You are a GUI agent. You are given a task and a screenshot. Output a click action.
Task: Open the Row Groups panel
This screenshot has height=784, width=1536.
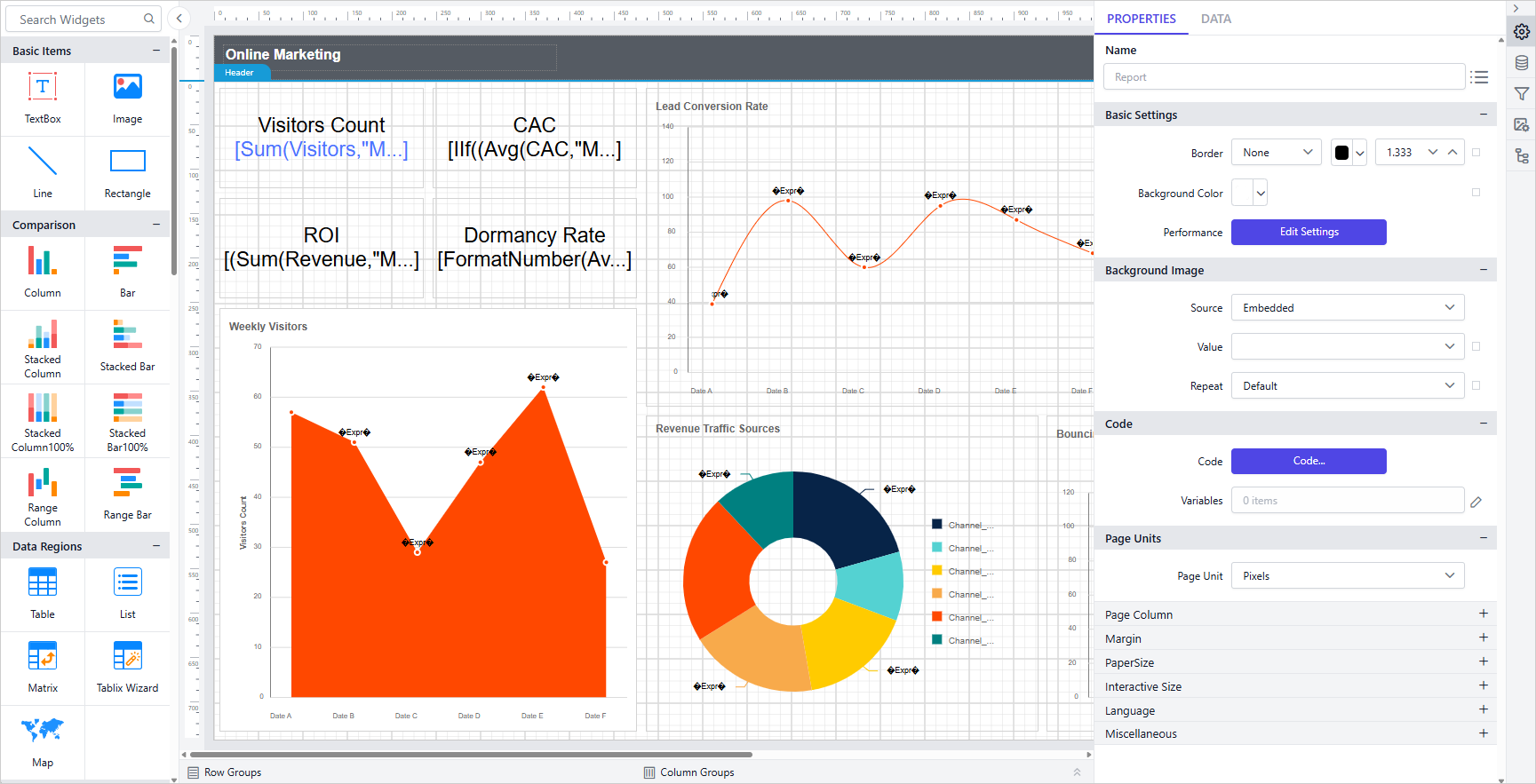point(225,772)
